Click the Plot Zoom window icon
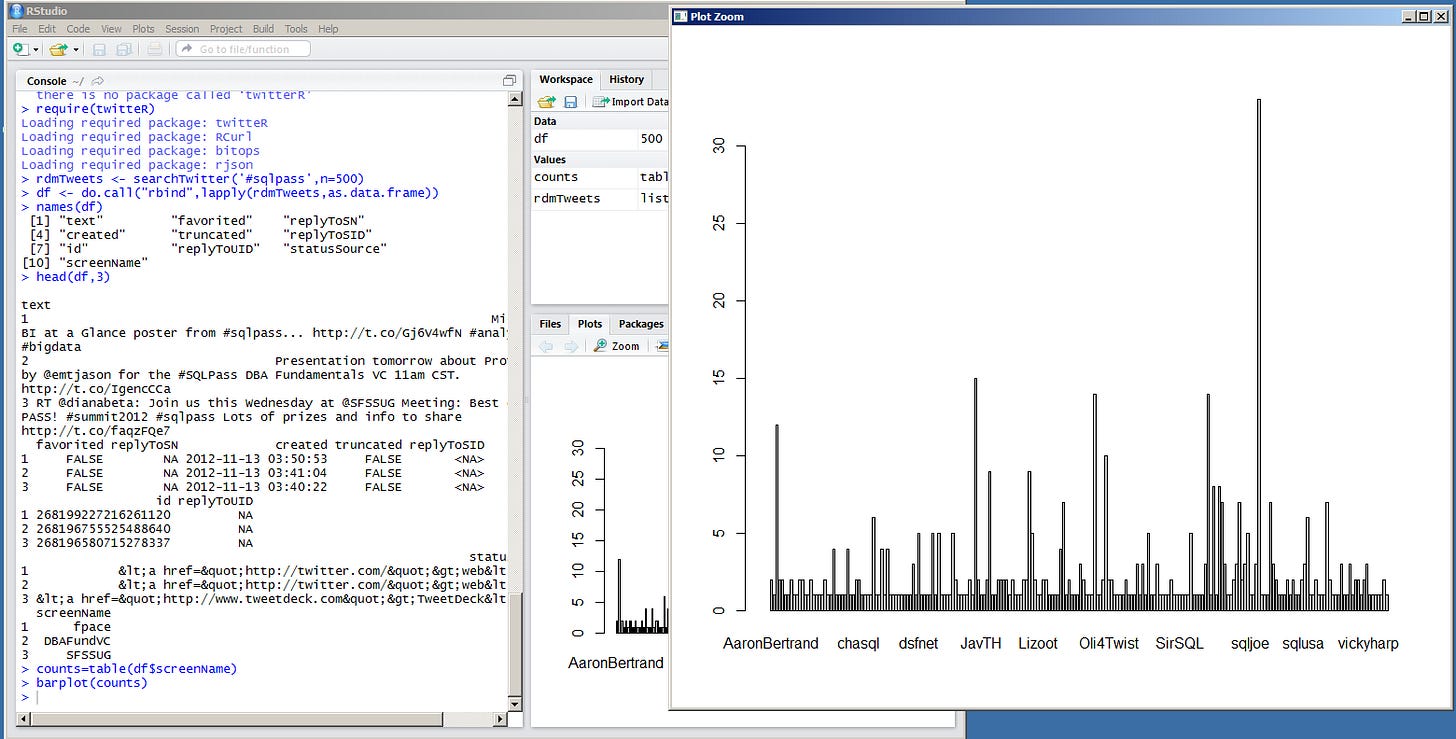The height and width of the screenshot is (739, 1456). coord(681,16)
